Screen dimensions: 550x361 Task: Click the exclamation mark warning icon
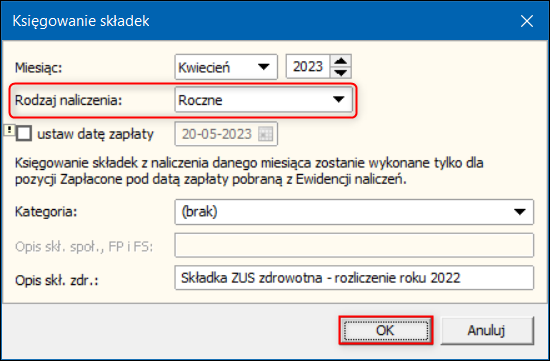click(9, 130)
